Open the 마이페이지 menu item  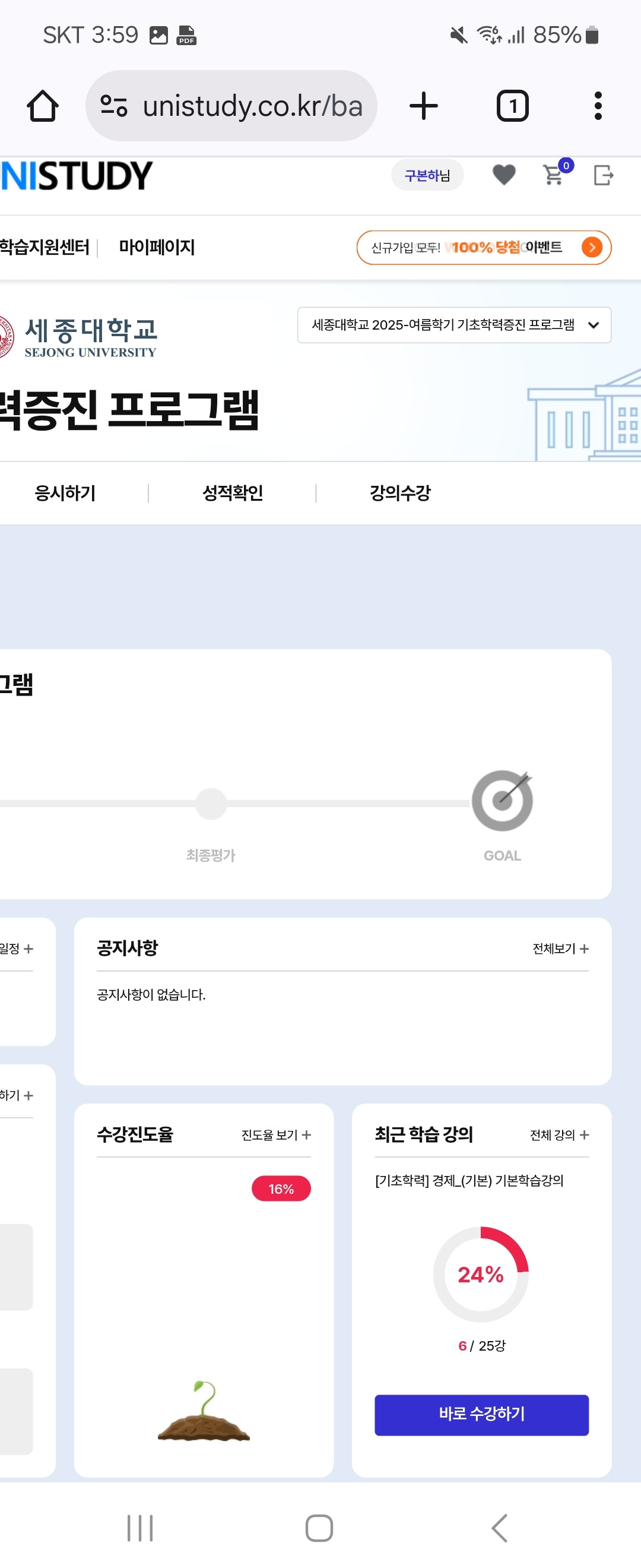(x=156, y=247)
